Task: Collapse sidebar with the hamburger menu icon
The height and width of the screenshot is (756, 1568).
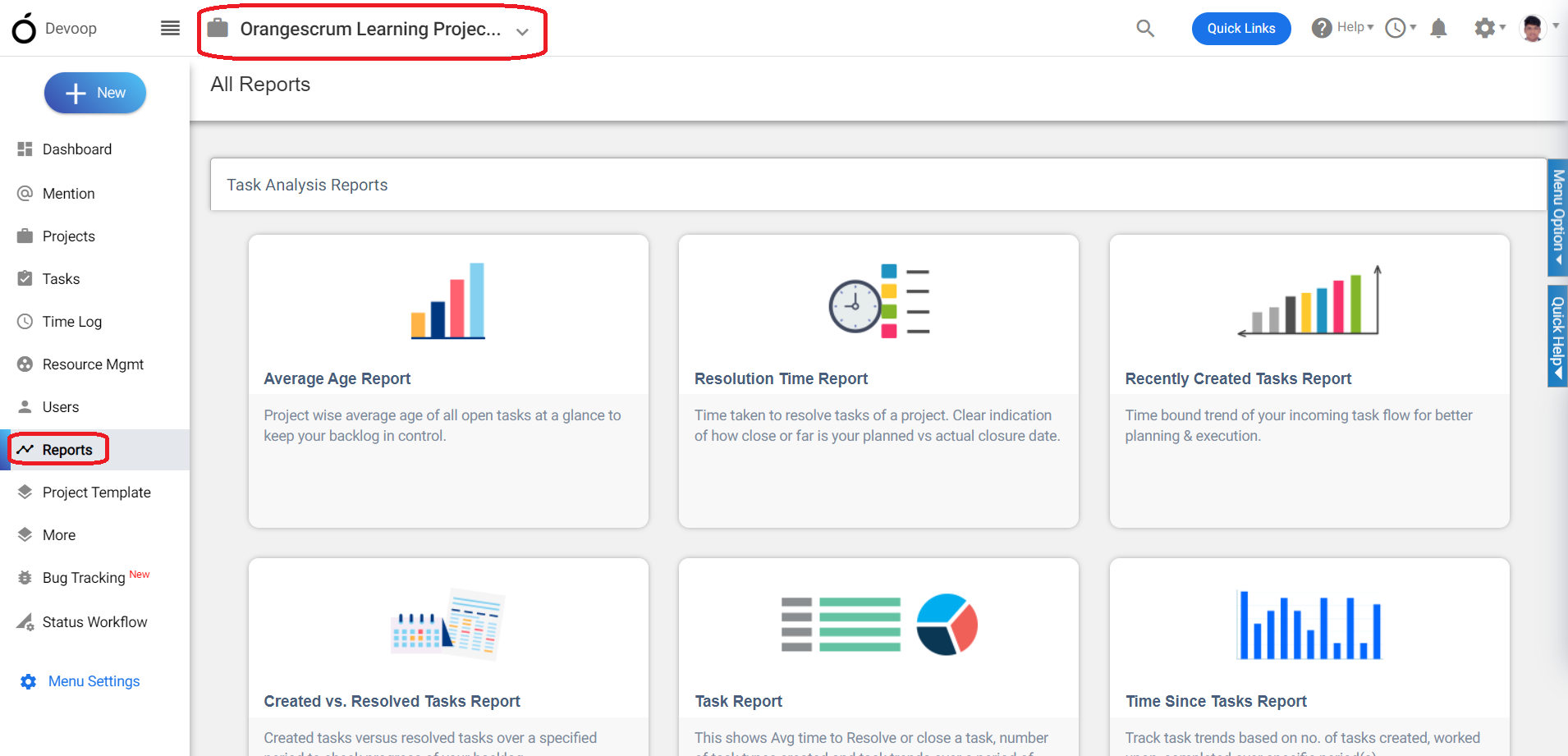Action: [170, 28]
